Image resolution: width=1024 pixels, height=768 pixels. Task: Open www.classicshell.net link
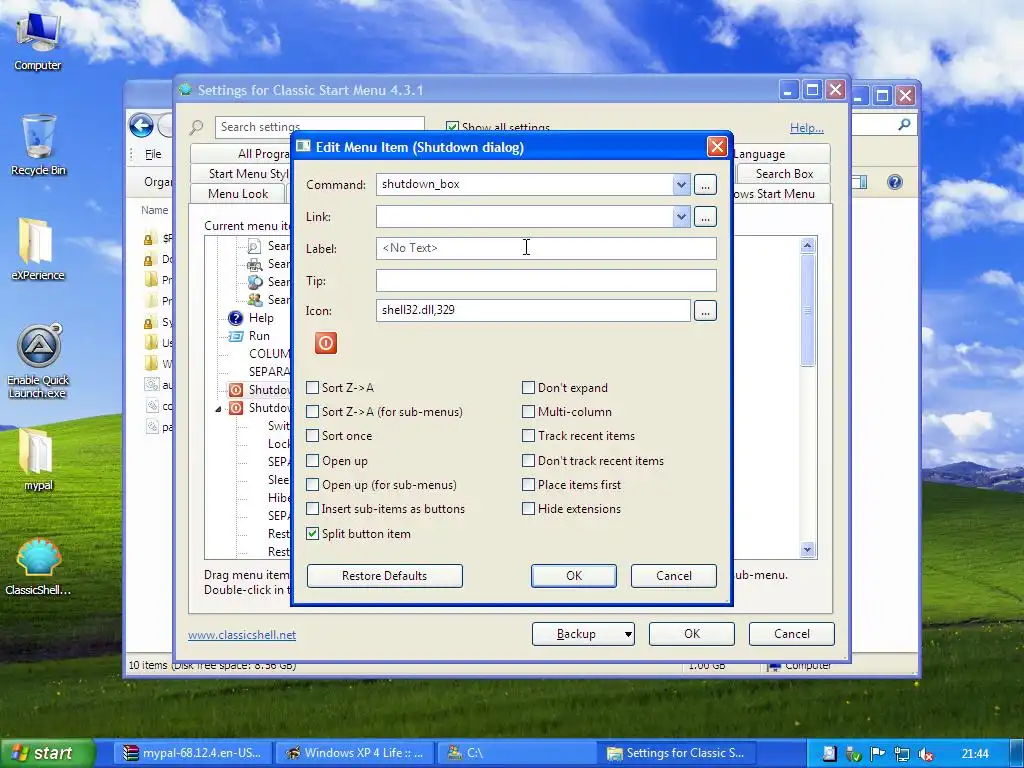[x=242, y=635]
